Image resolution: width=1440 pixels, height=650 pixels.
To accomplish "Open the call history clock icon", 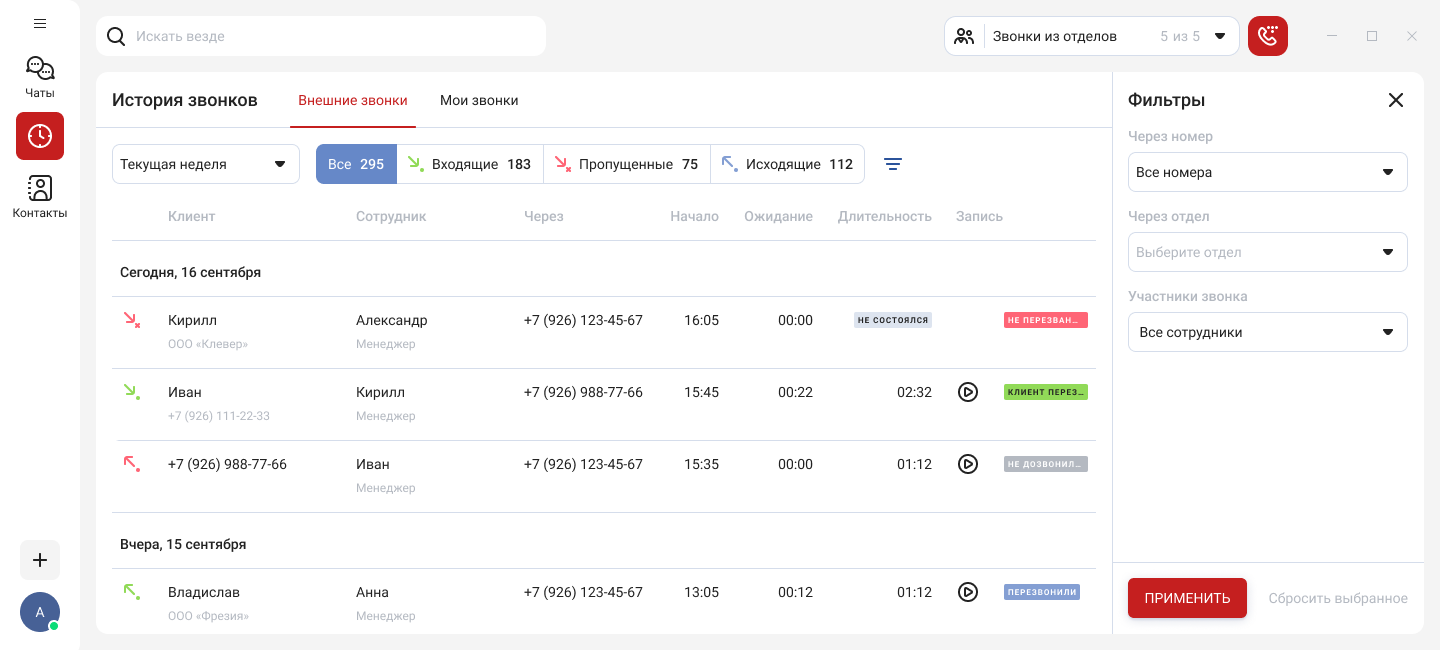I will [x=40, y=136].
